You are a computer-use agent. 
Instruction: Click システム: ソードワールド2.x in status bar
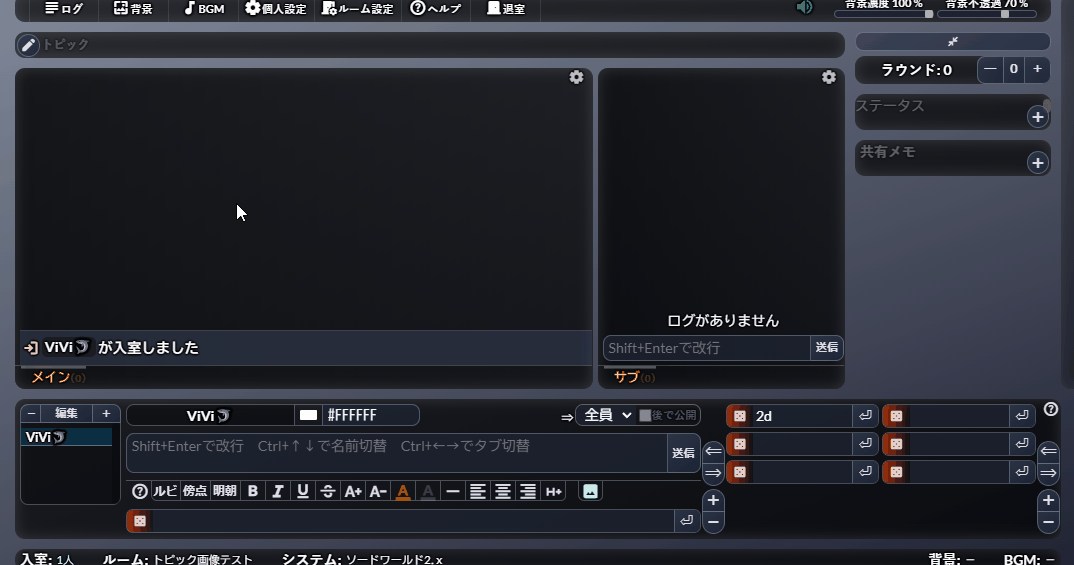click(x=362, y=560)
